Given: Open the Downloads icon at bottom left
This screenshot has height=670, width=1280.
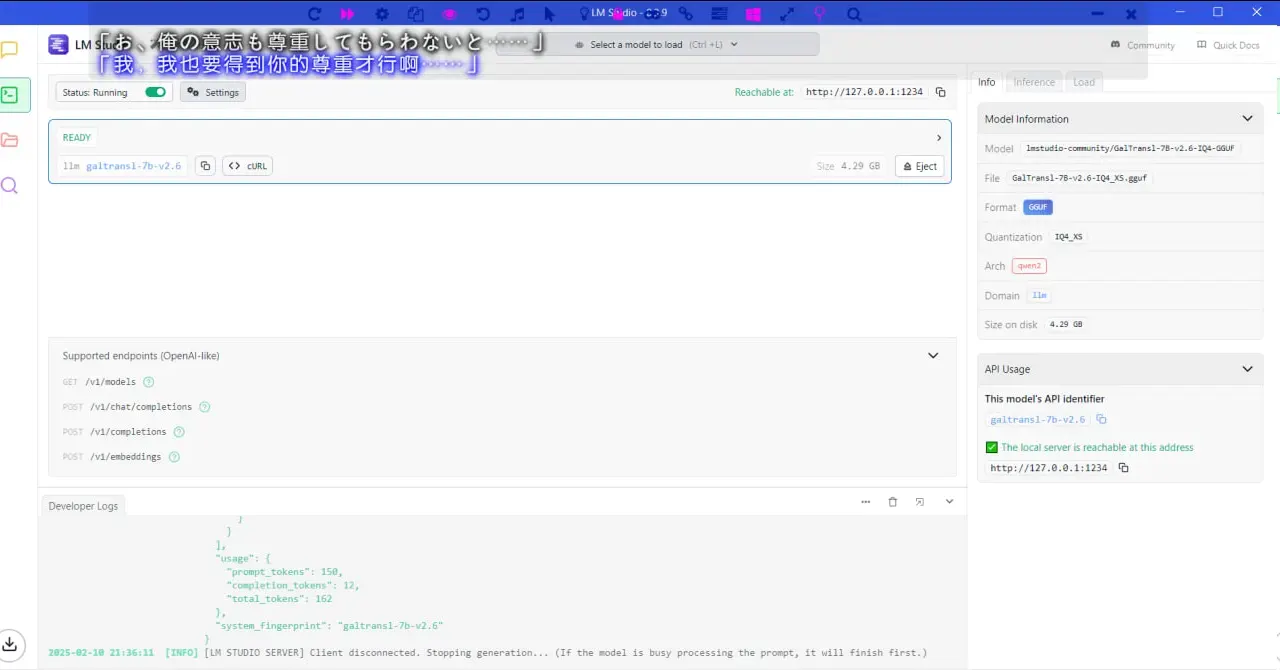Looking at the screenshot, I should tap(9, 643).
